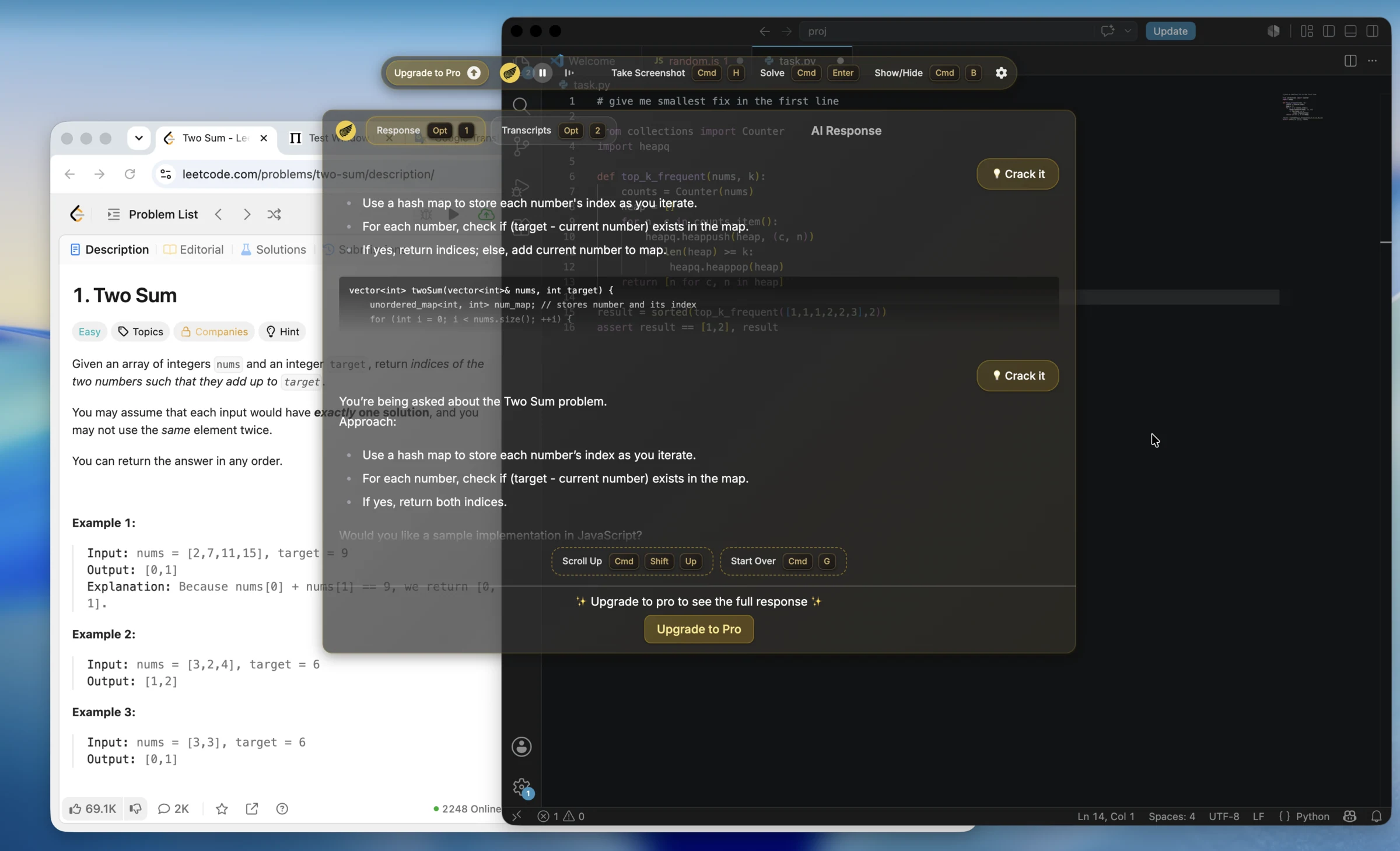Click Solve in the overlay toolbar
Viewport: 1400px width, 851px height.
772,73
